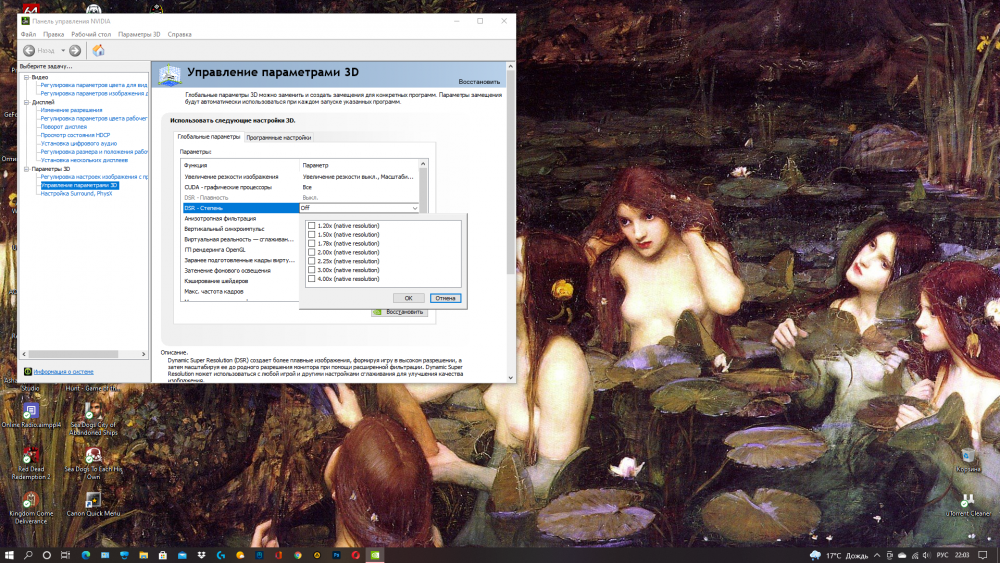Screen dimensions: 1000x563
Task: Click the Forward arrow in NVIDIA toolbar
Action: (x=75, y=50)
